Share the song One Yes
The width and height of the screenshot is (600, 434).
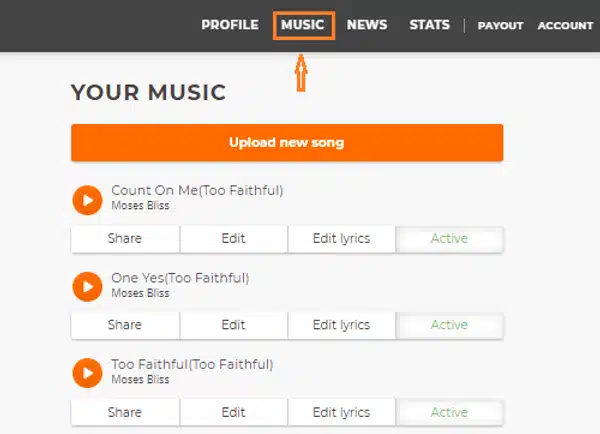tap(125, 325)
